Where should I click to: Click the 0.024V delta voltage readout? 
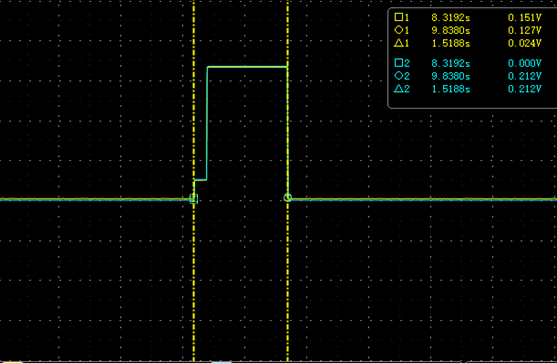pos(525,43)
